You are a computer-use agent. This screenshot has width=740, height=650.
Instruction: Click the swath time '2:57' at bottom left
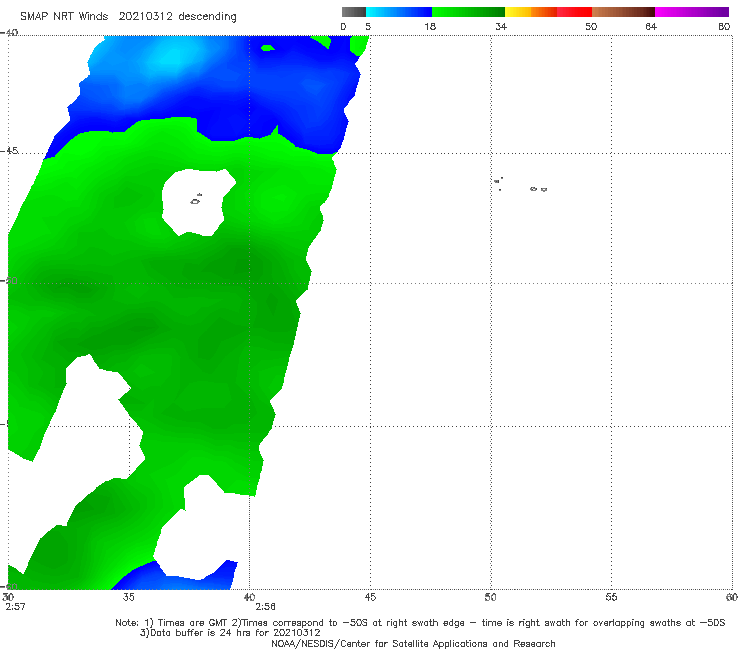(x=15, y=607)
